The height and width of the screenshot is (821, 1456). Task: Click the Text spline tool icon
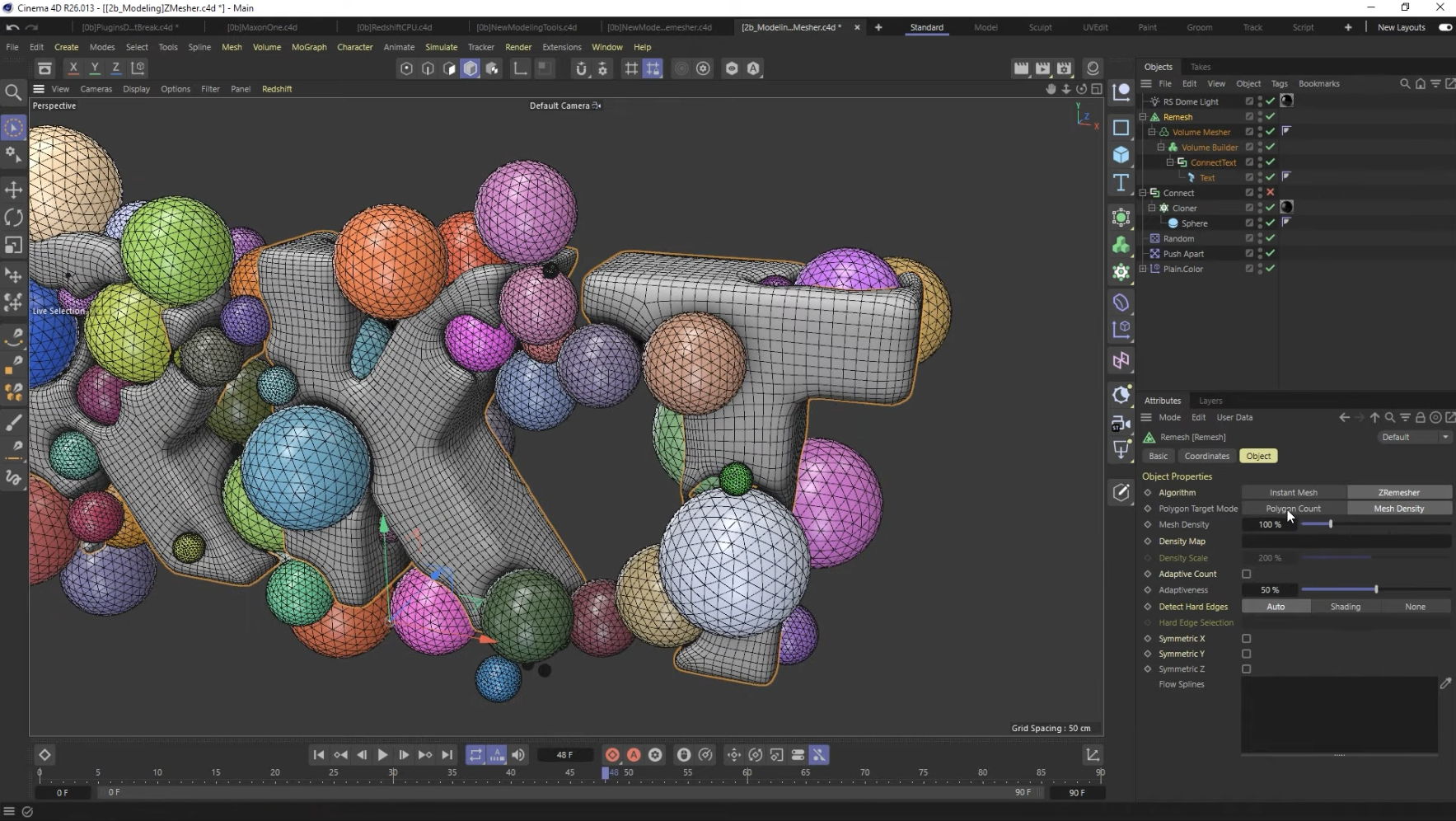[1121, 183]
